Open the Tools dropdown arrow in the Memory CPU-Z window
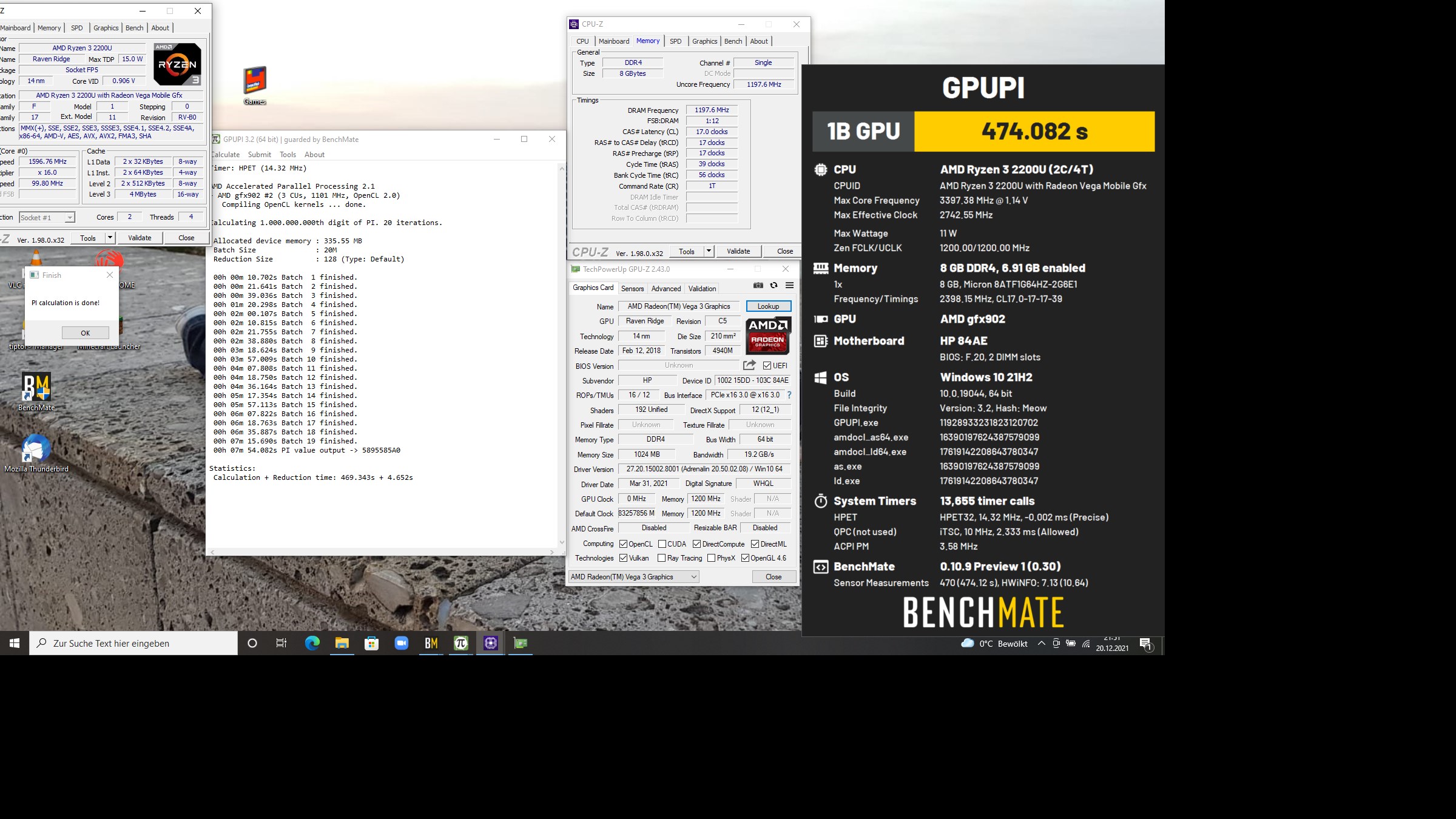 point(708,251)
